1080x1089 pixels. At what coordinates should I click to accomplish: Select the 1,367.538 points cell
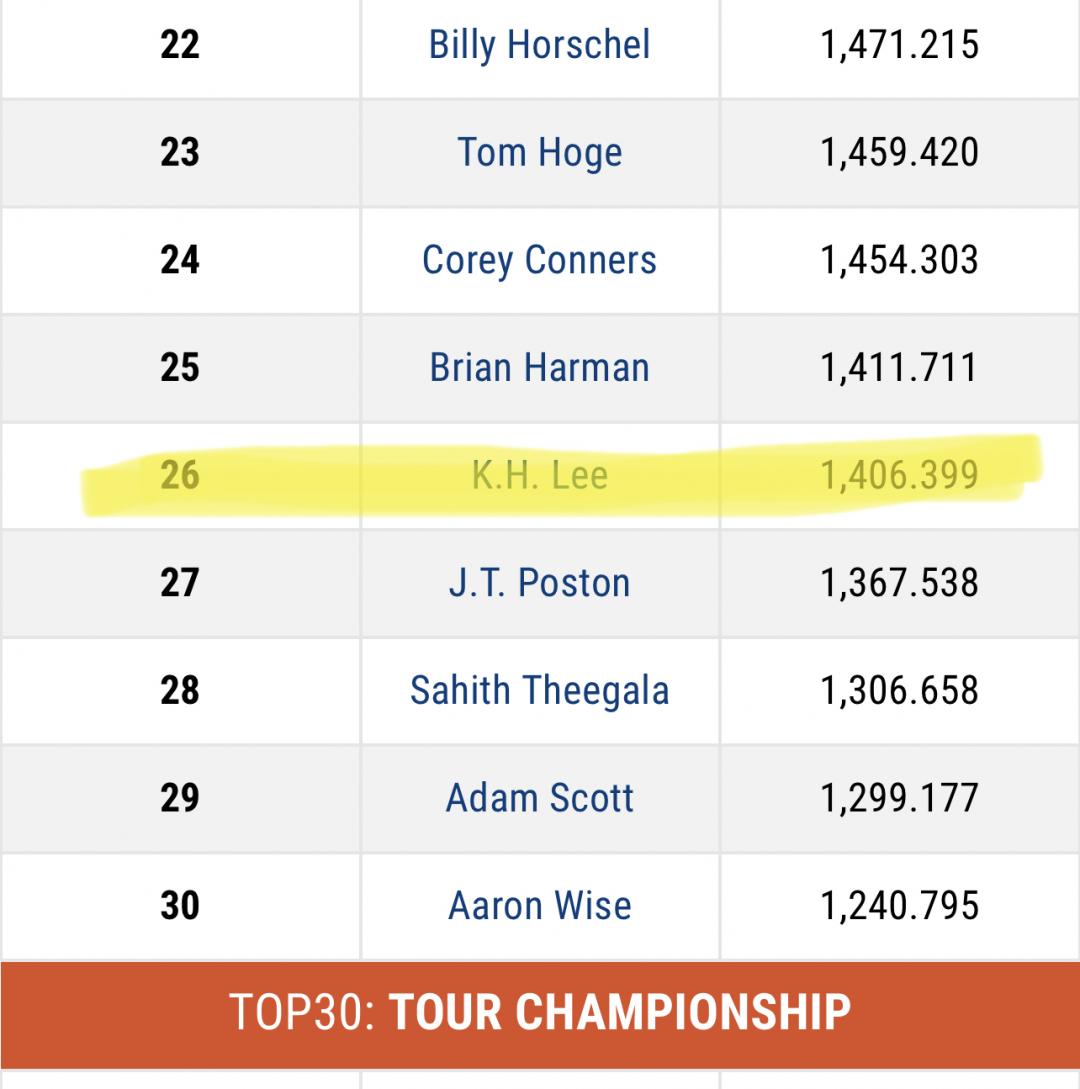(x=899, y=582)
